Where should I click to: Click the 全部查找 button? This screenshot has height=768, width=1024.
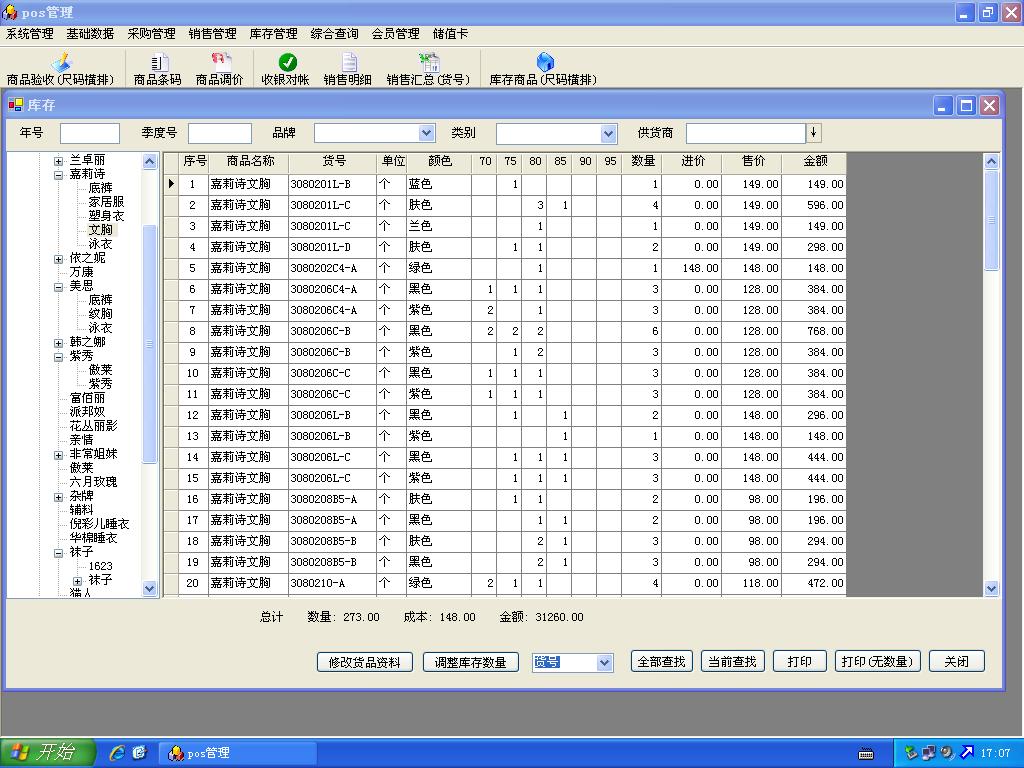click(662, 662)
